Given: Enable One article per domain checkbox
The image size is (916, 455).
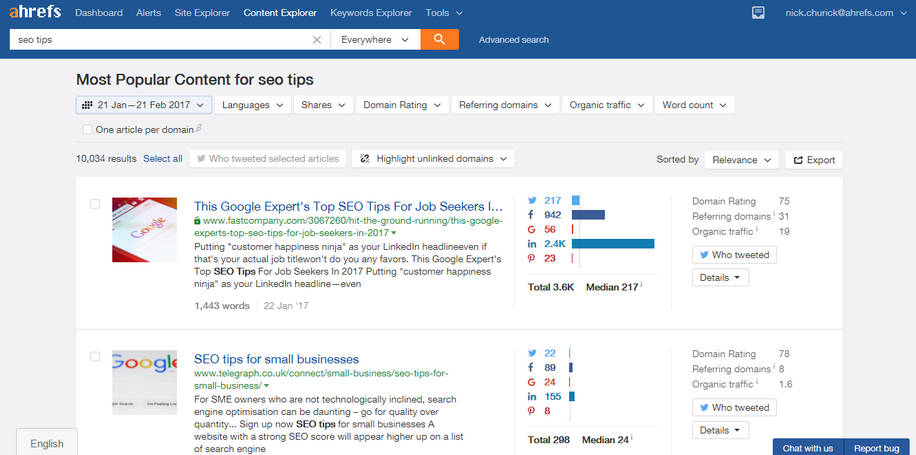Looking at the screenshot, I should click(x=87, y=130).
